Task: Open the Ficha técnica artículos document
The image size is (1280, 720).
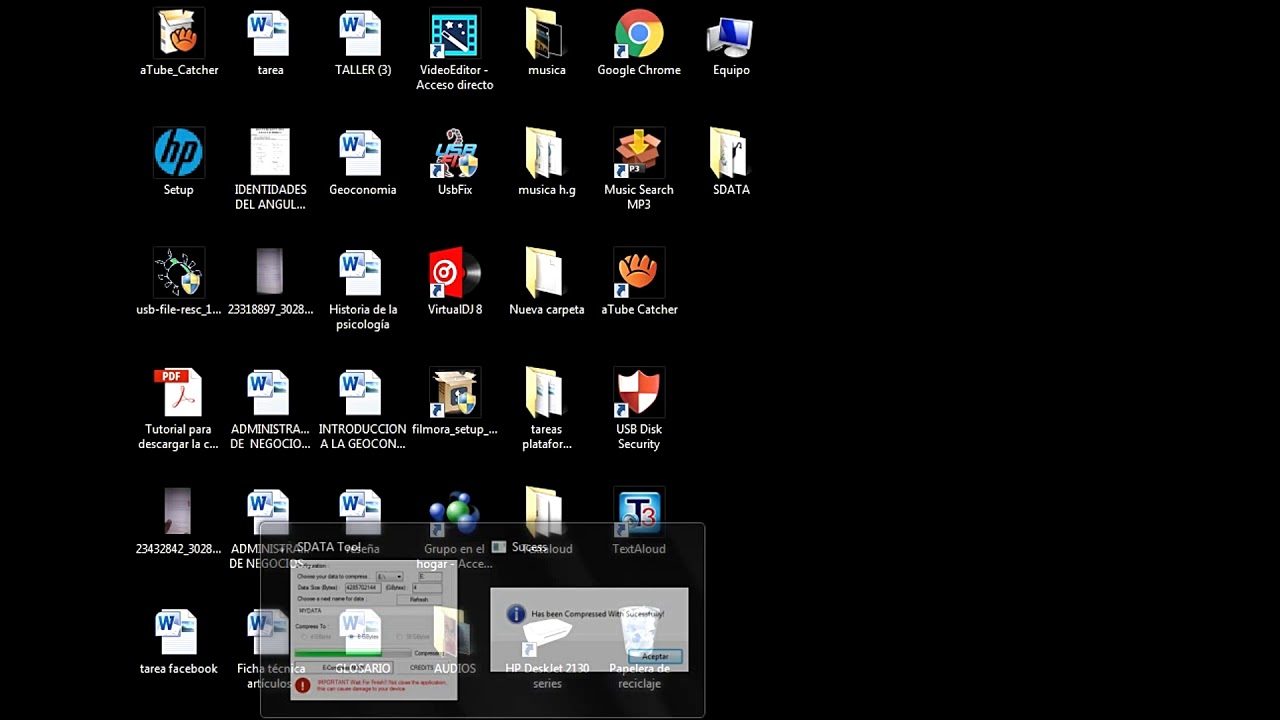Action: click(x=270, y=648)
